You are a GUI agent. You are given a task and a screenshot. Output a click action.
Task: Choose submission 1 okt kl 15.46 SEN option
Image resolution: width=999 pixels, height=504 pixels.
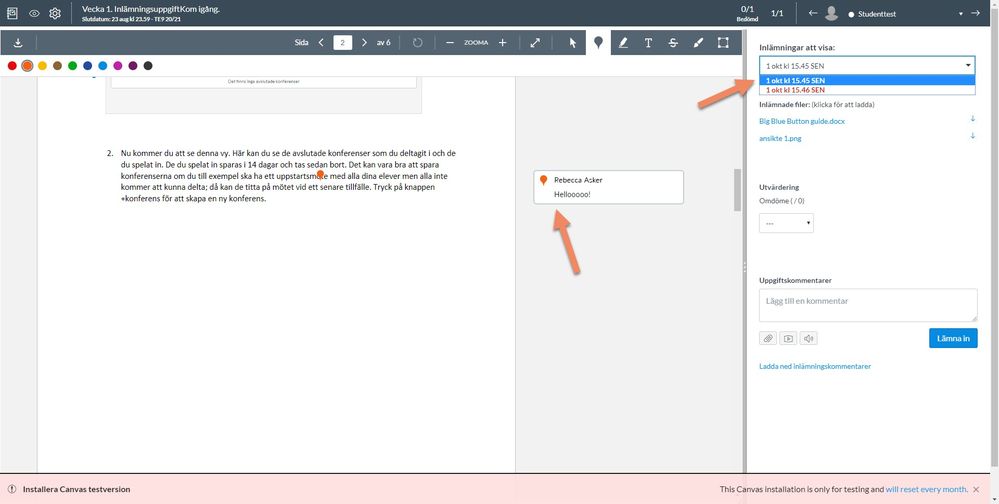coord(867,90)
